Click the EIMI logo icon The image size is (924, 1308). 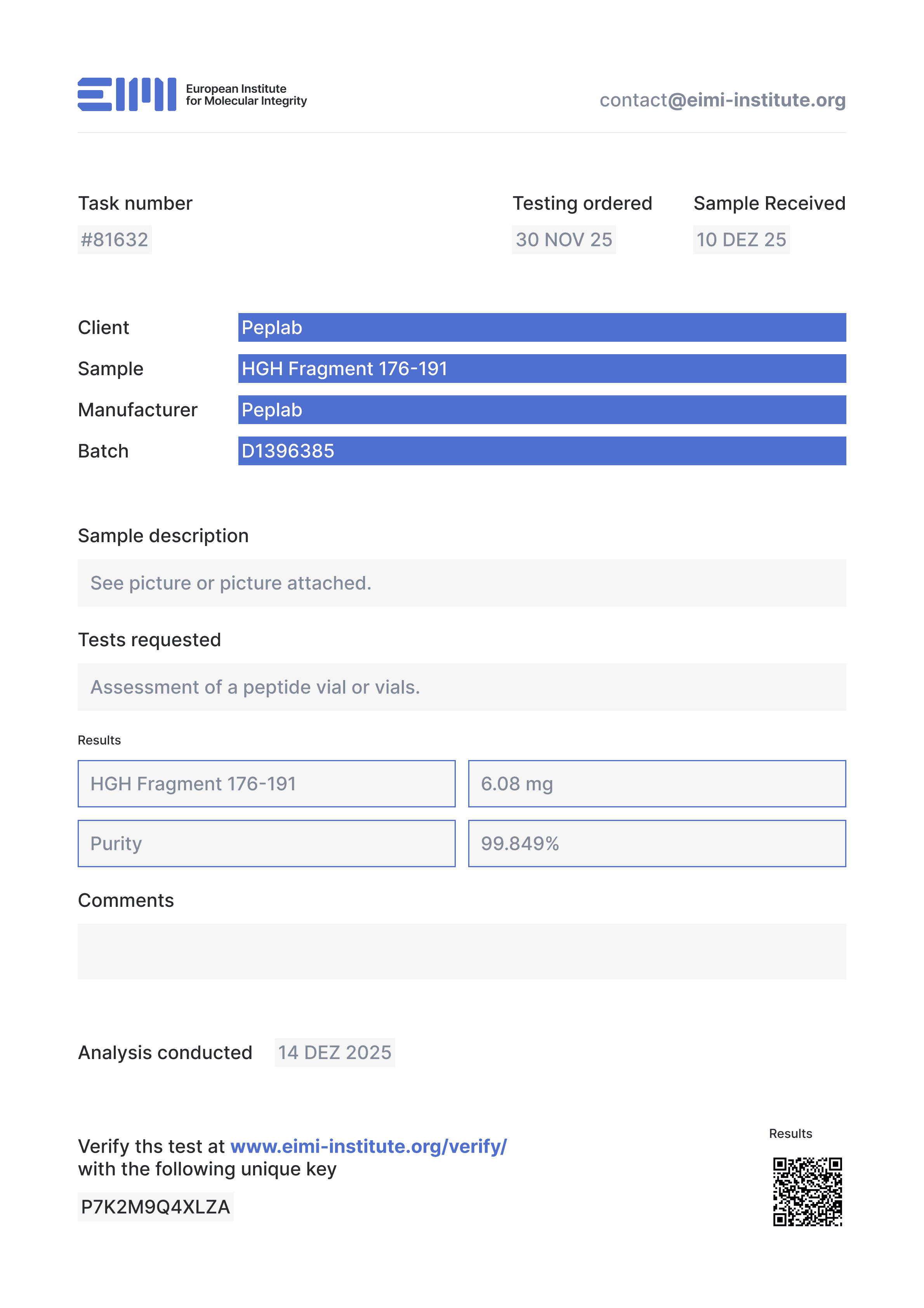point(127,95)
